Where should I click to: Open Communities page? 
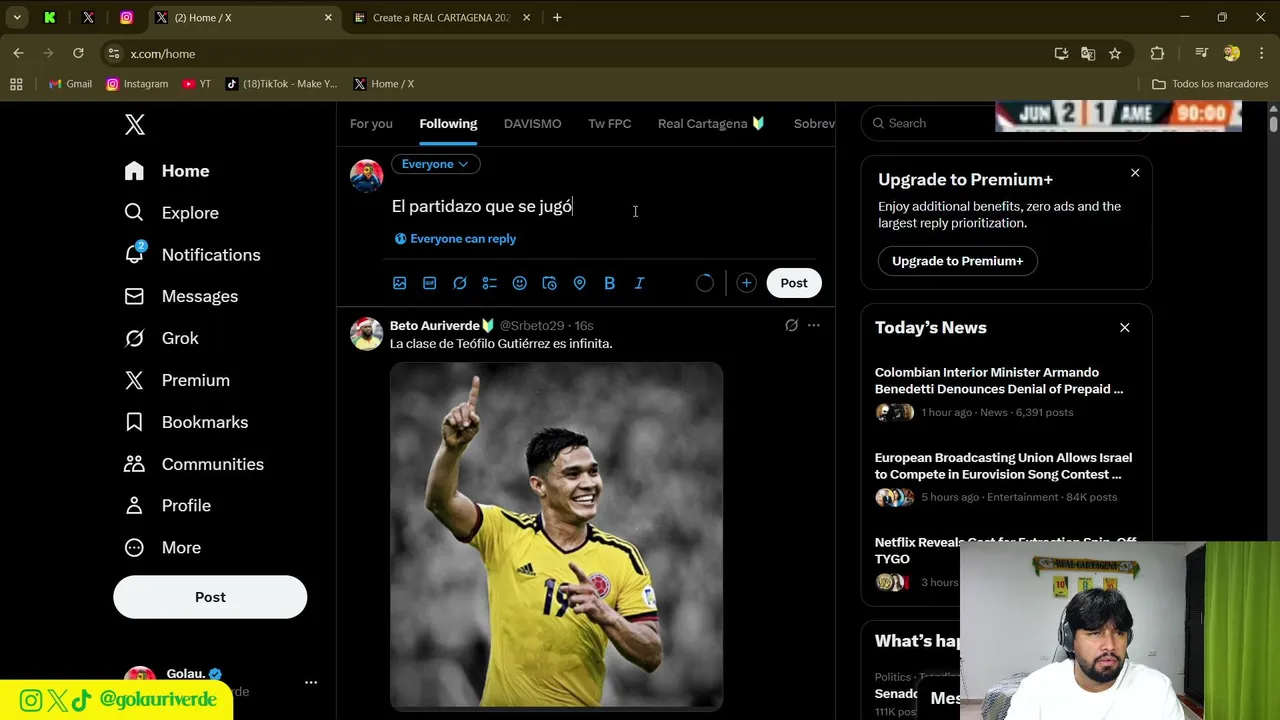tap(194, 464)
